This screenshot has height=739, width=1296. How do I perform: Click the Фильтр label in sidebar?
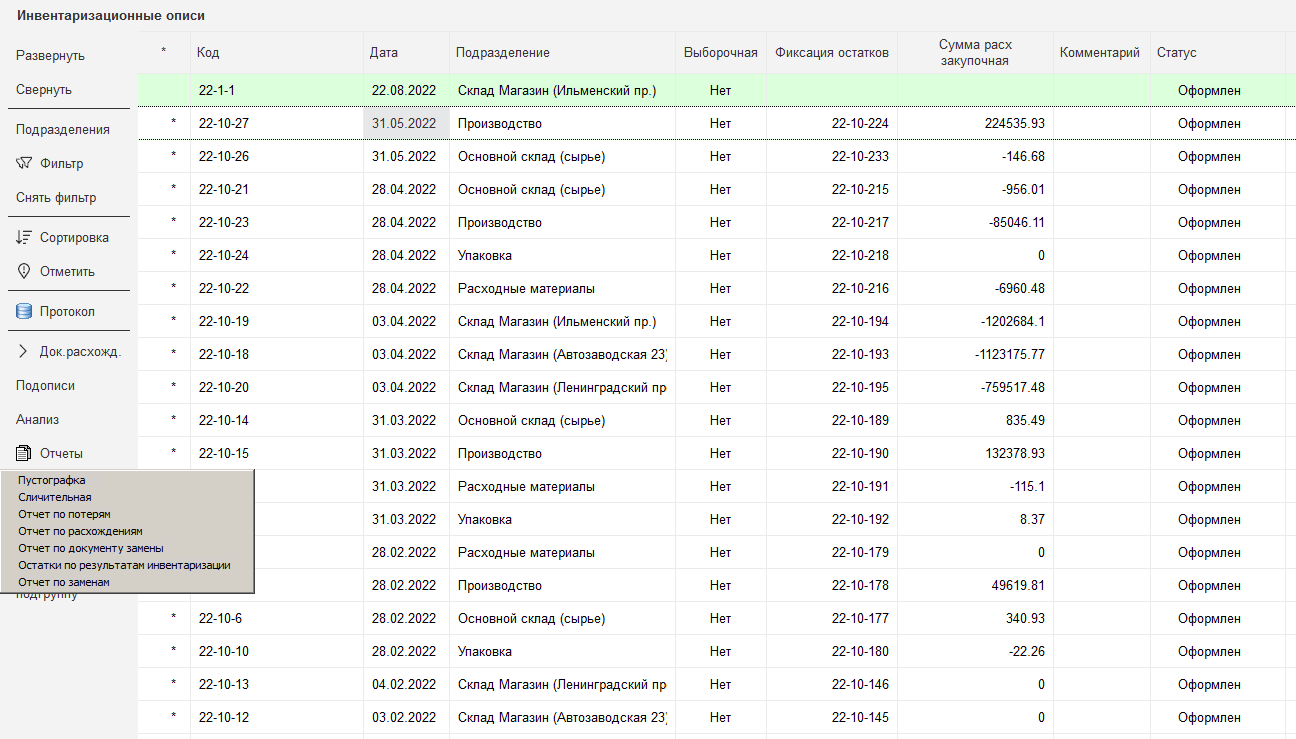coord(62,164)
